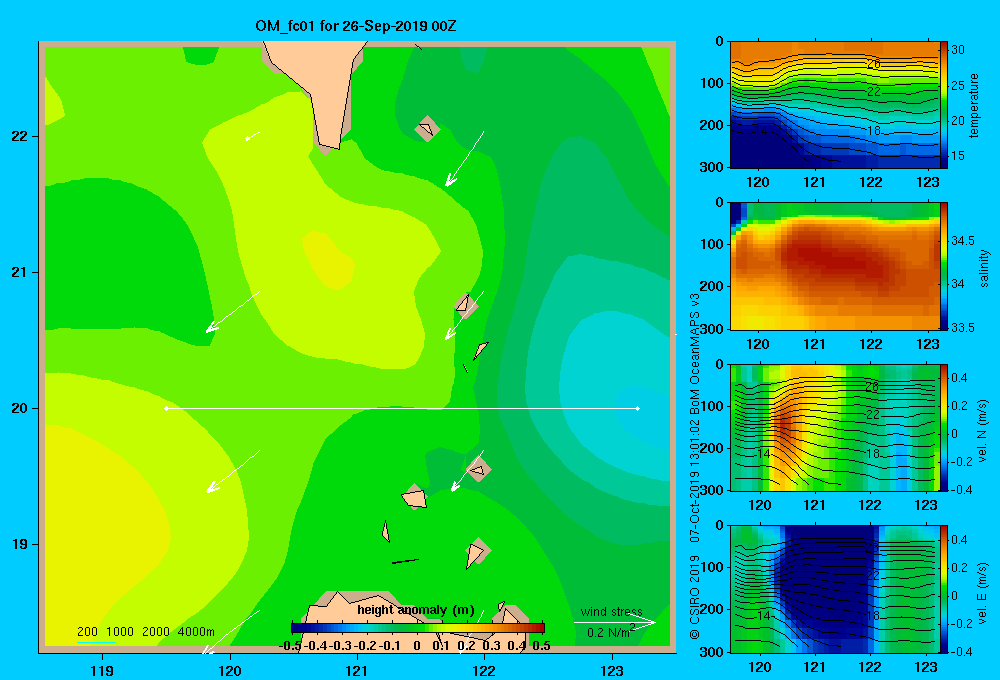Screen dimensions: 1000x680
Task: Open the temperature cross-section panel
Action: coord(834,105)
